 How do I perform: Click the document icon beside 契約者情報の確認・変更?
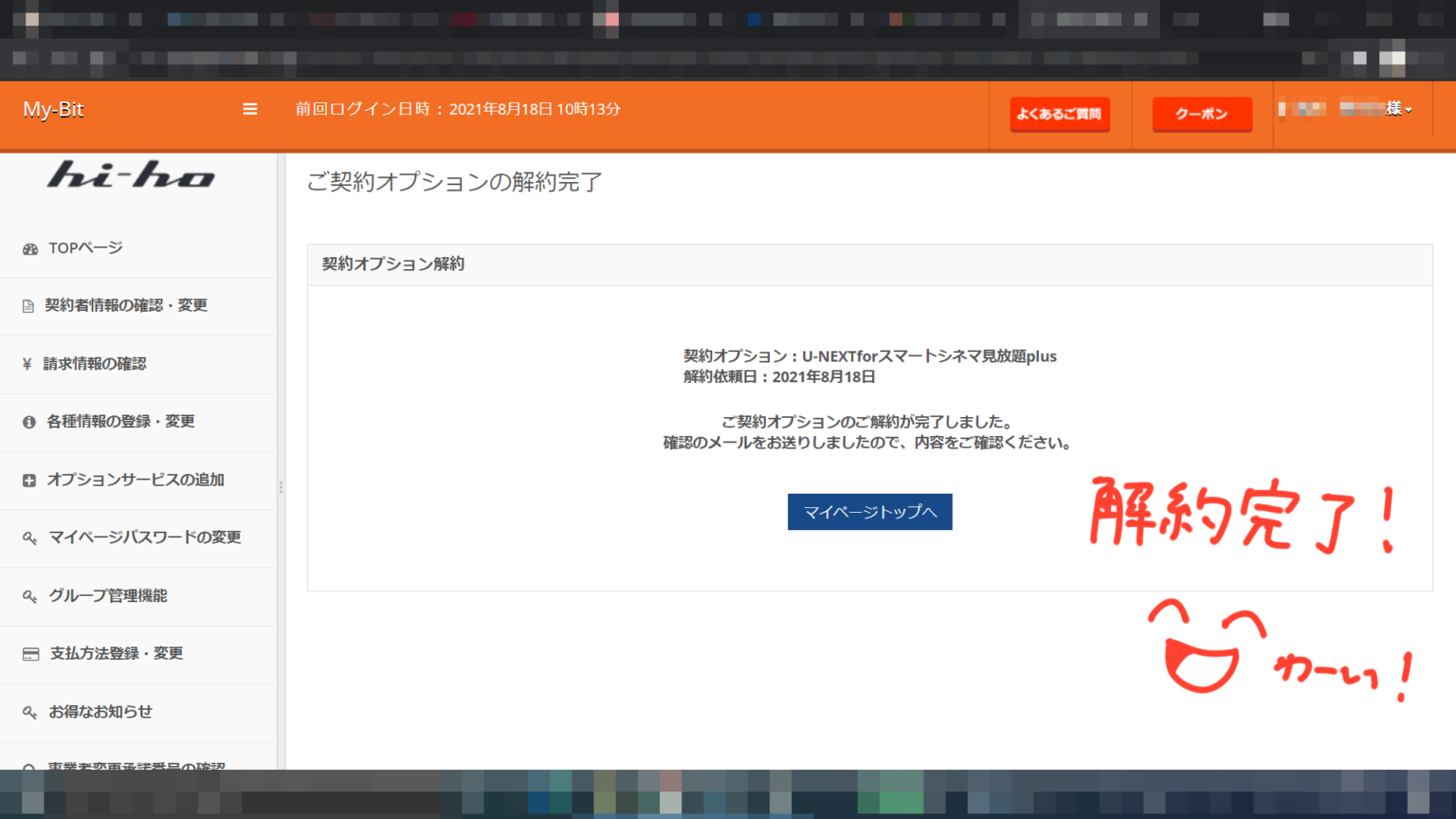click(x=29, y=305)
